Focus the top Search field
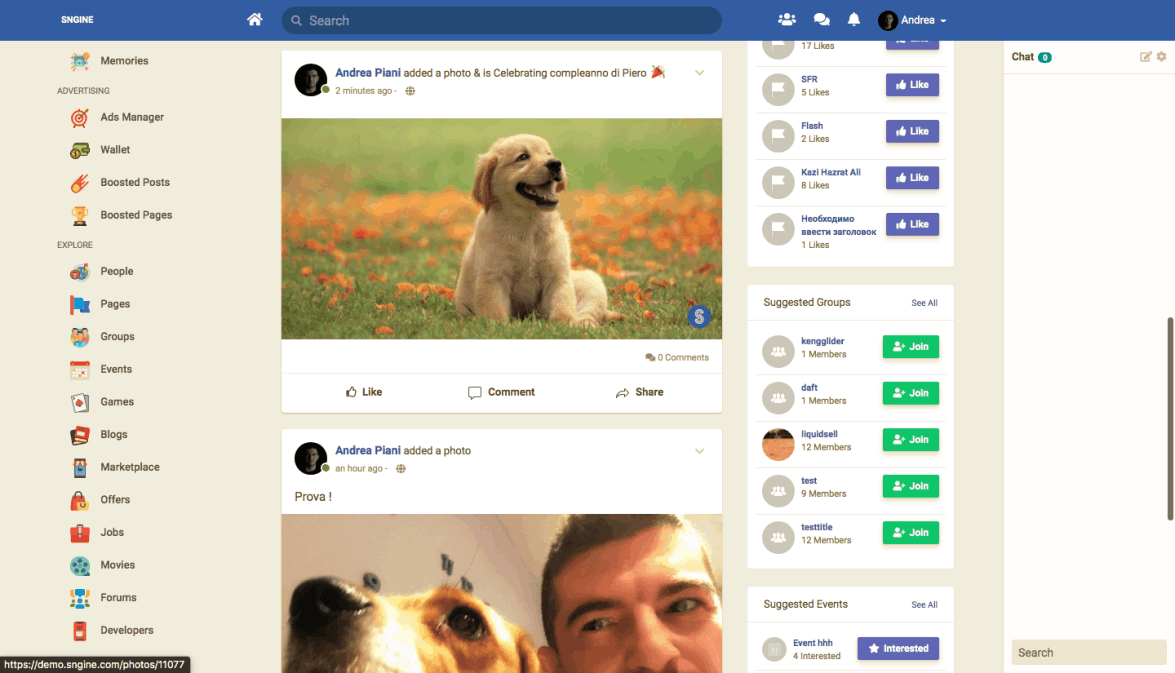The height and width of the screenshot is (673, 1175). coord(500,20)
